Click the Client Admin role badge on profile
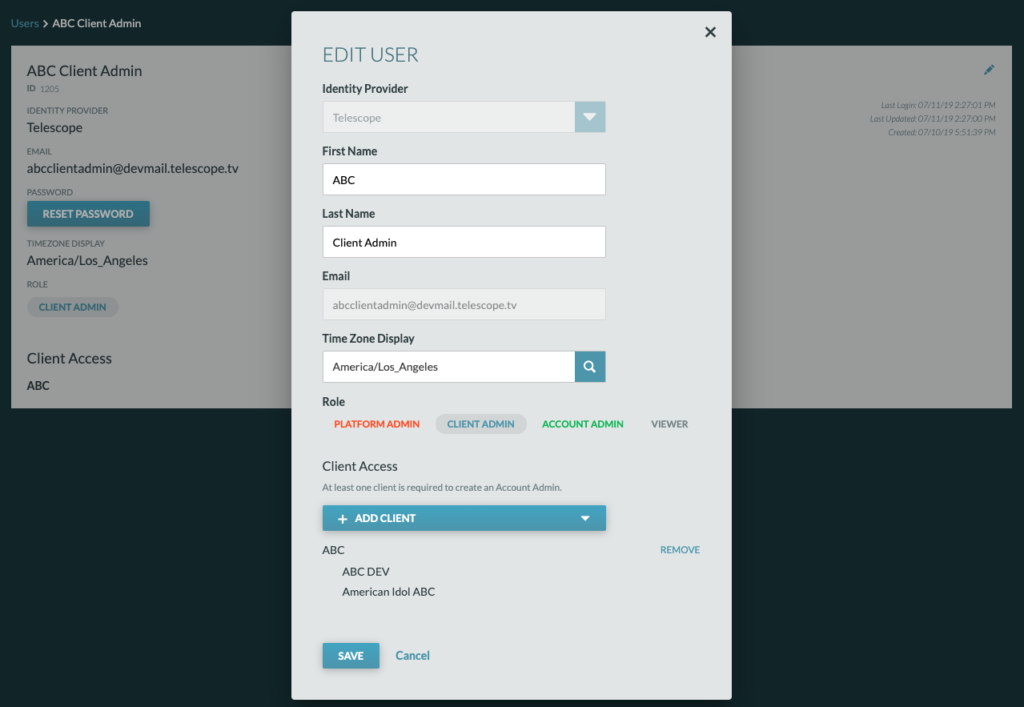 72,307
